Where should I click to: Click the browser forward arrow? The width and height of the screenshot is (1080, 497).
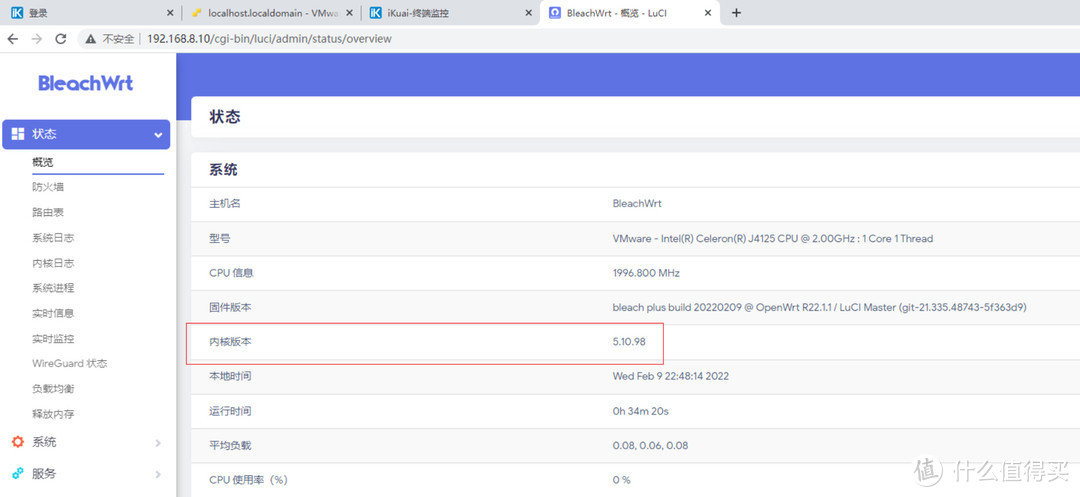37,39
